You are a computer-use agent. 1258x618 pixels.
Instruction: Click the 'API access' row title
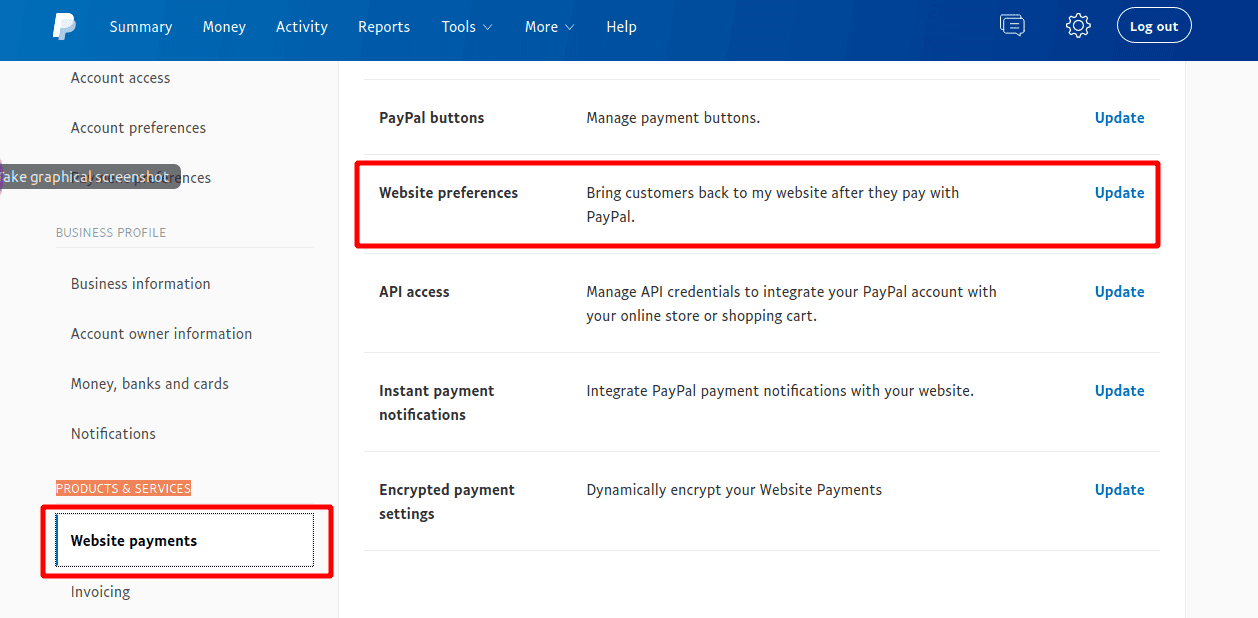414,292
